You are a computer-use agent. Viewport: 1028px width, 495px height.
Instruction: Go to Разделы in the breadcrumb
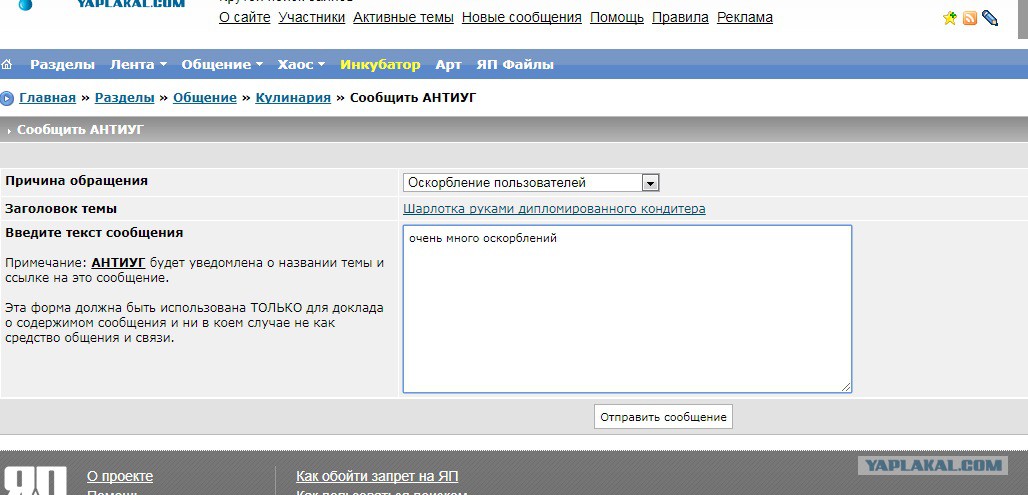(x=125, y=98)
